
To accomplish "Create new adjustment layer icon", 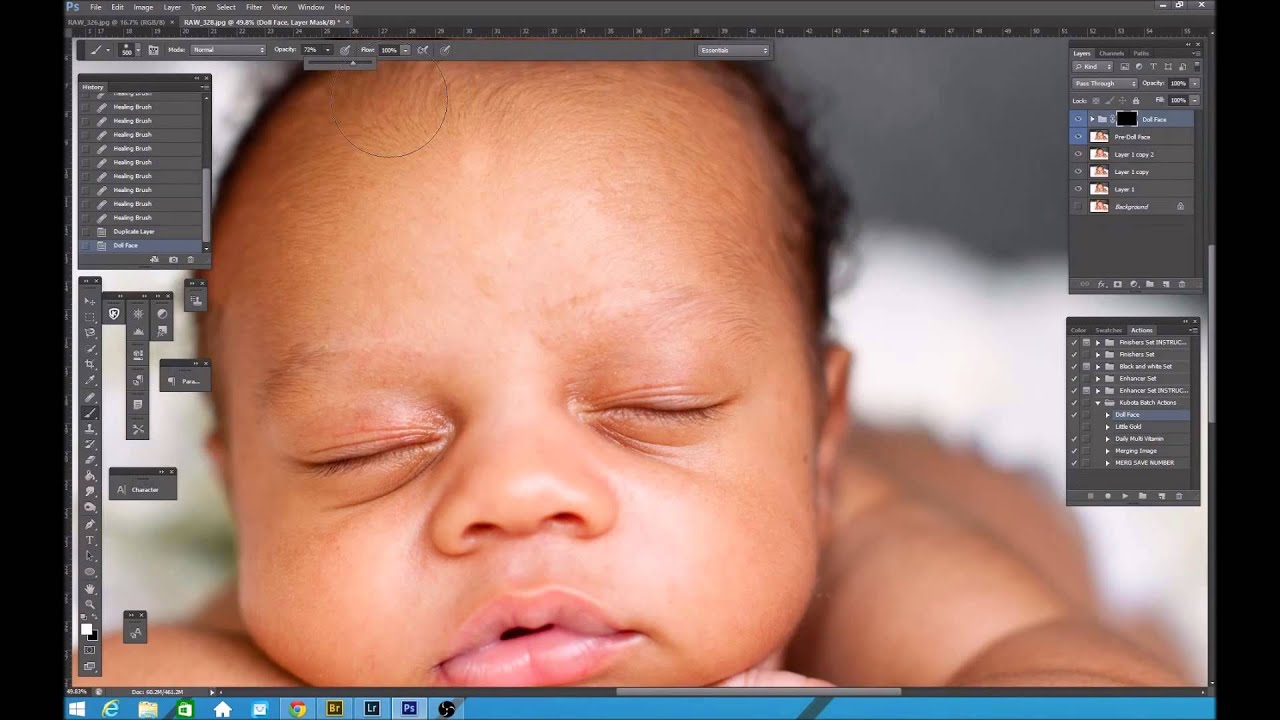I will 1134,284.
